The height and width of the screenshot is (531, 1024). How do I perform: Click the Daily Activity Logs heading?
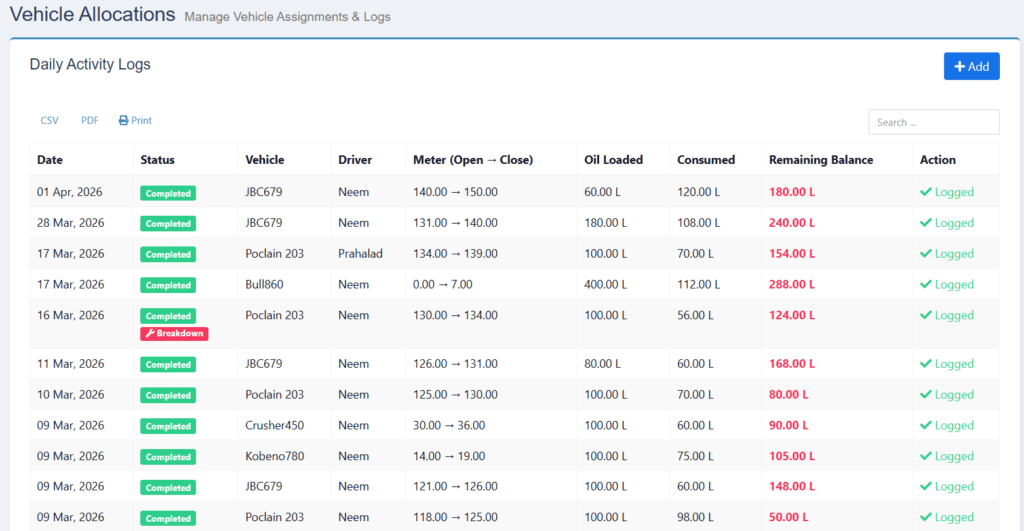click(90, 65)
